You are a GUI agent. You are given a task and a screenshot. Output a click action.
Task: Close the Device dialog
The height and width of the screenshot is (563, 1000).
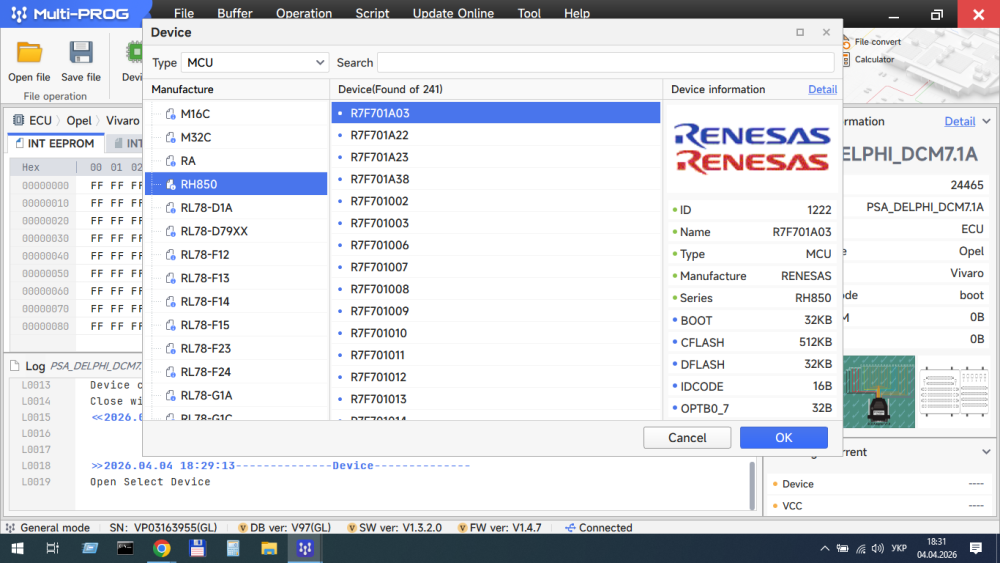coord(826,32)
